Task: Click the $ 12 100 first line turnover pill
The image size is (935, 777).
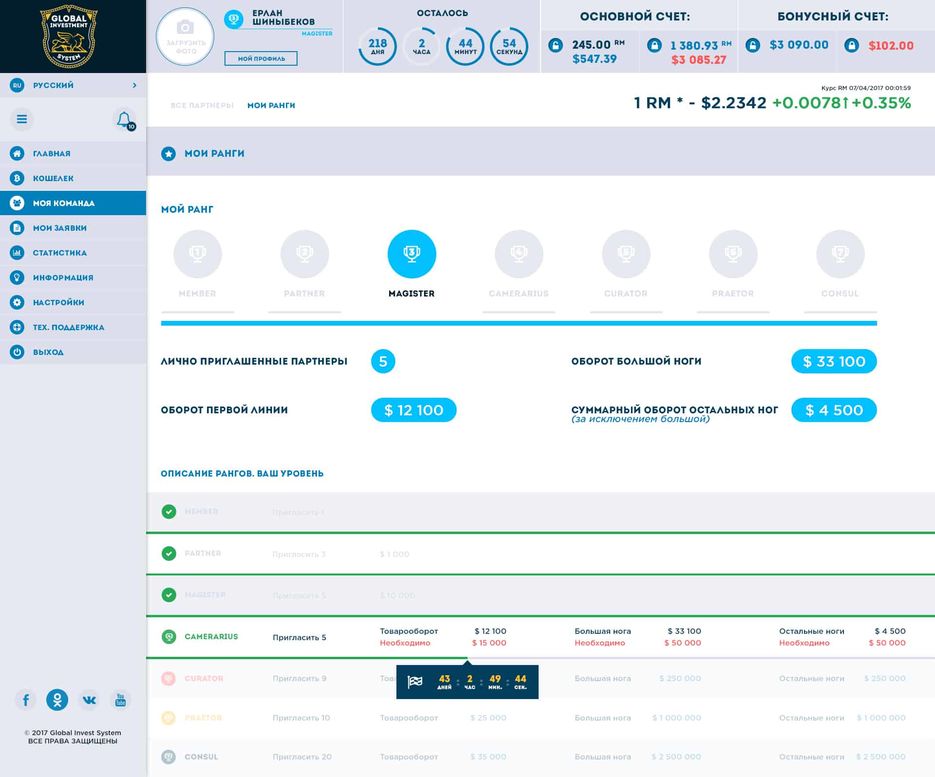Action: click(x=414, y=410)
